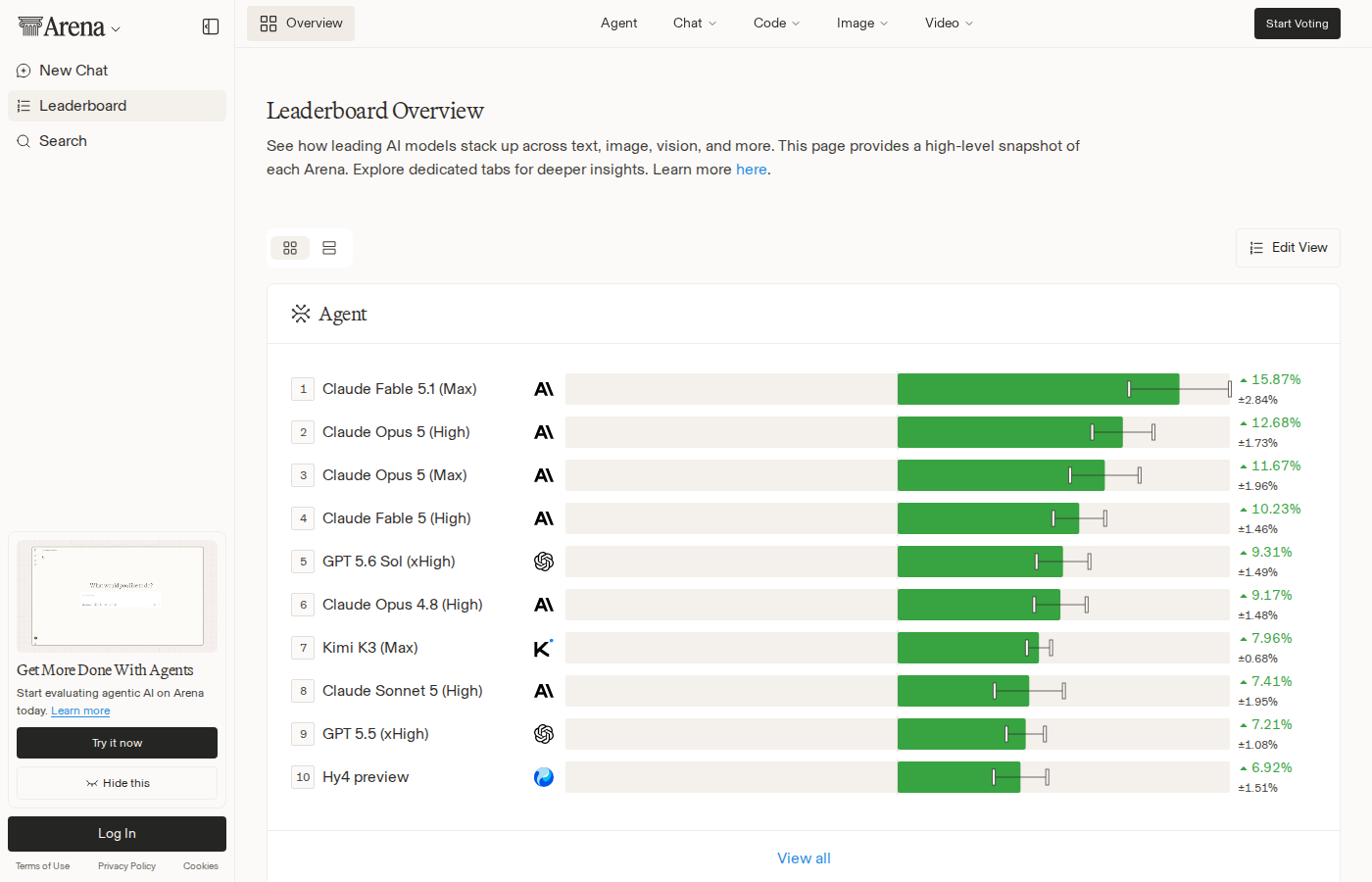Open the Agent tab
This screenshot has height=882, width=1372.
click(619, 24)
